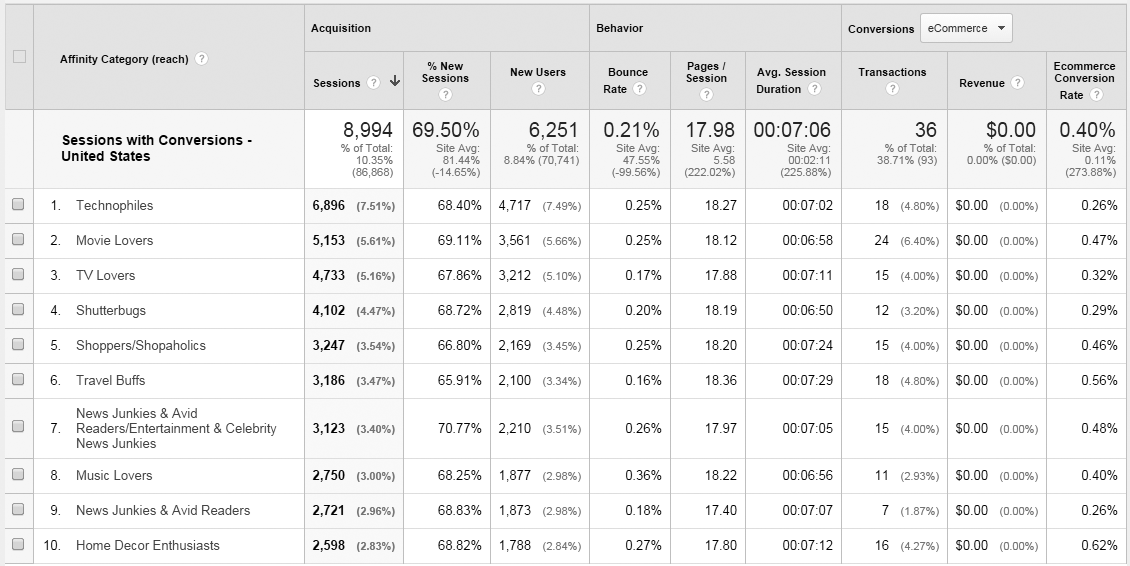This screenshot has height=566, width=1130.
Task: Click Sessions descending sort arrow
Action: [x=395, y=82]
